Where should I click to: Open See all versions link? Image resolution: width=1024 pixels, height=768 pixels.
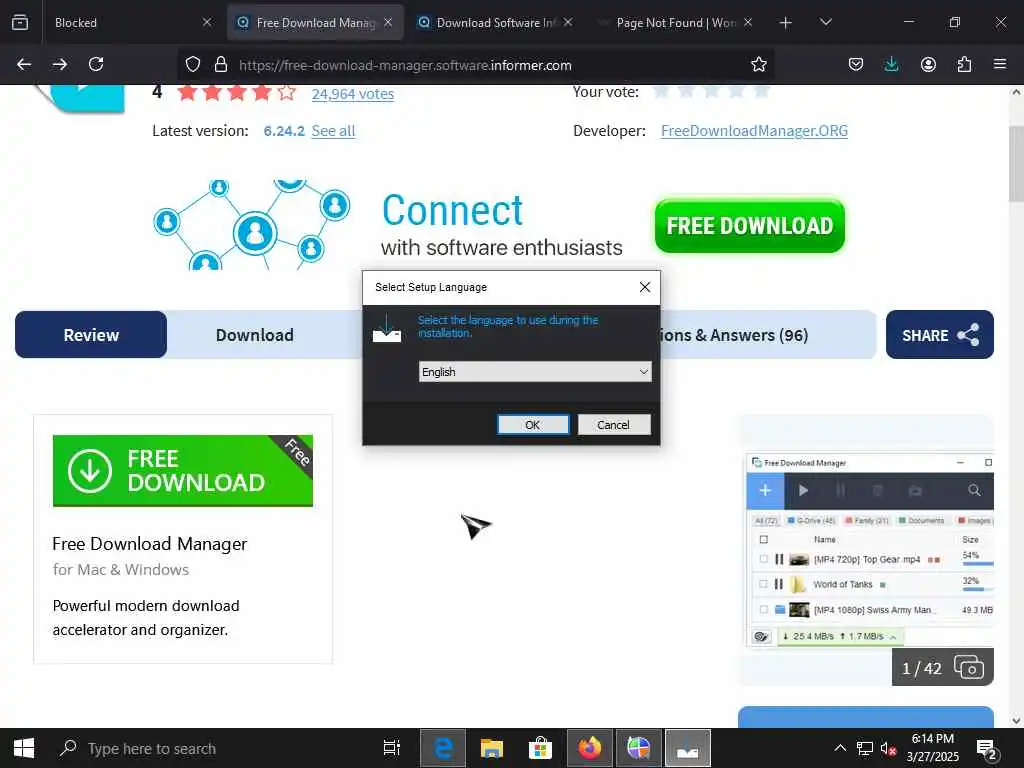[333, 131]
